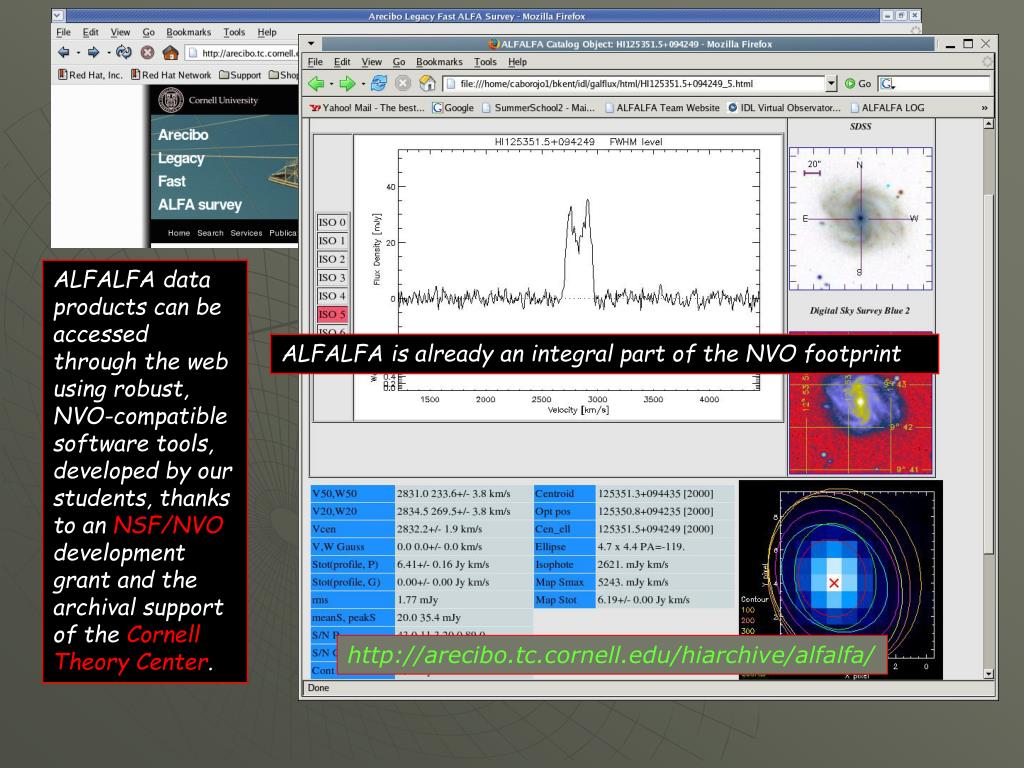
Task: Select highlighted ISO 5 button
Action: click(x=332, y=313)
